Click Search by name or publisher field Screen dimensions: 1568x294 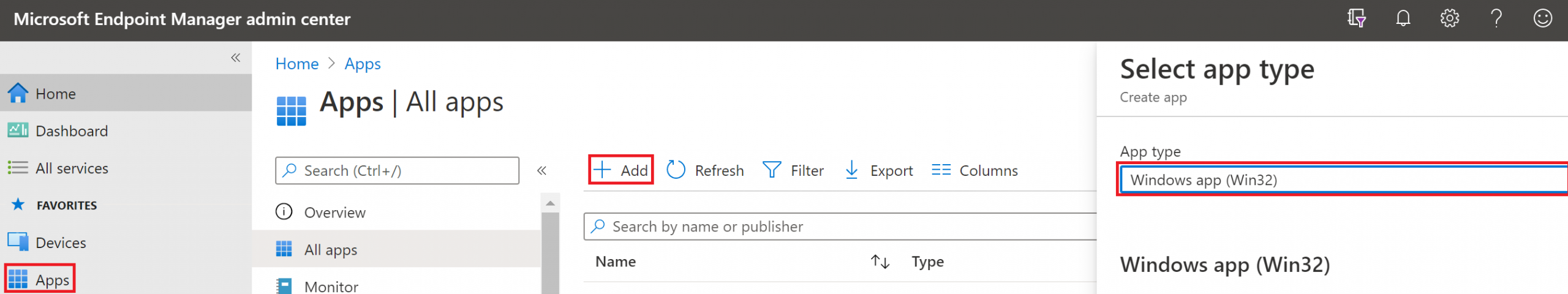(840, 227)
